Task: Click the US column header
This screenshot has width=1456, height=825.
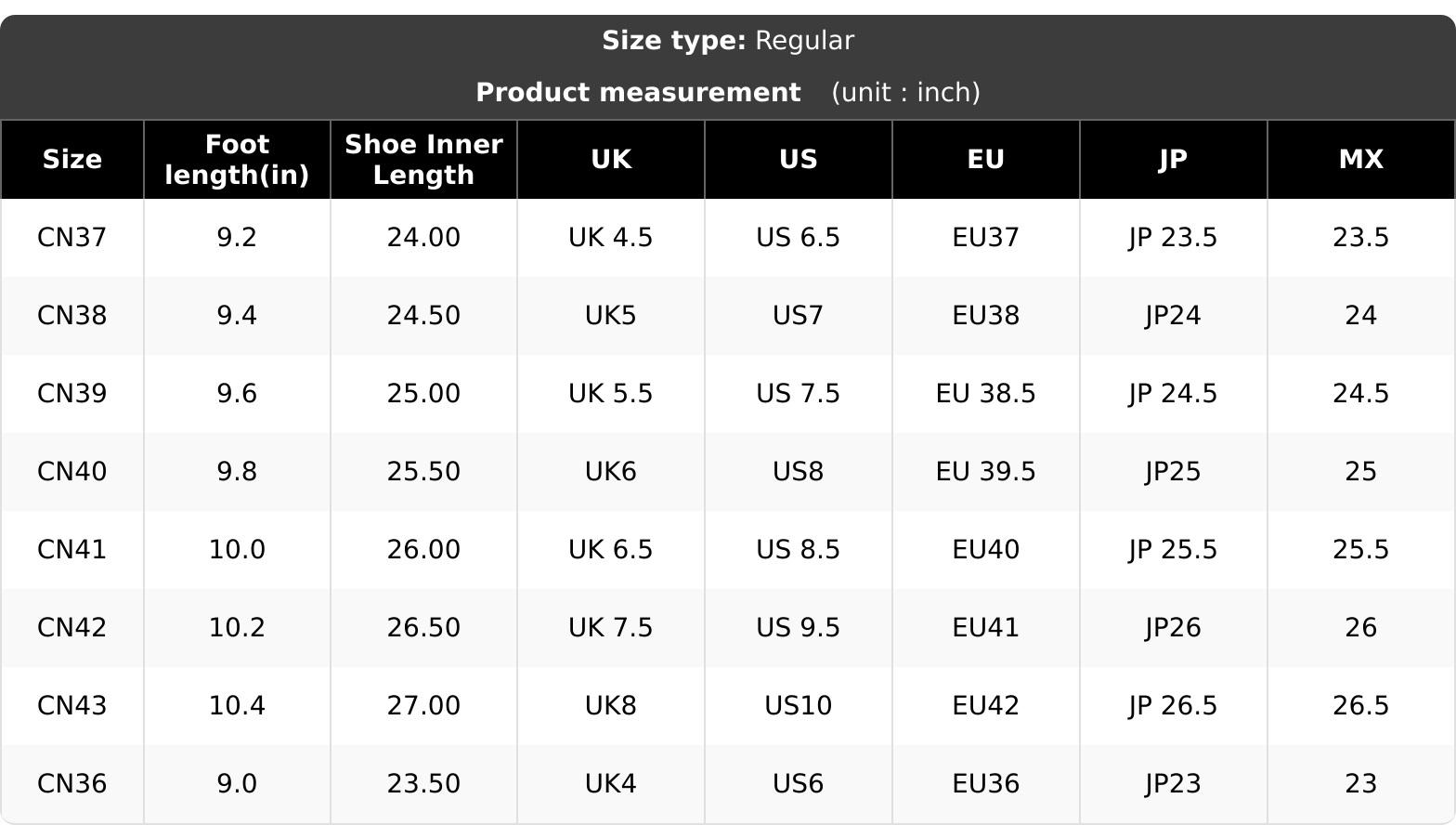Action: pos(799,160)
